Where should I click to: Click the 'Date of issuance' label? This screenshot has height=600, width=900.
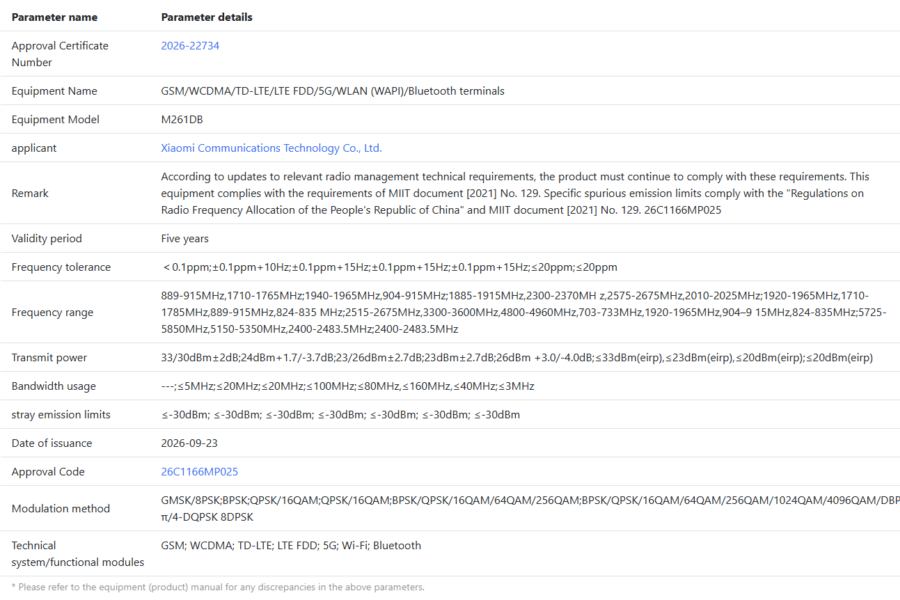click(52, 443)
